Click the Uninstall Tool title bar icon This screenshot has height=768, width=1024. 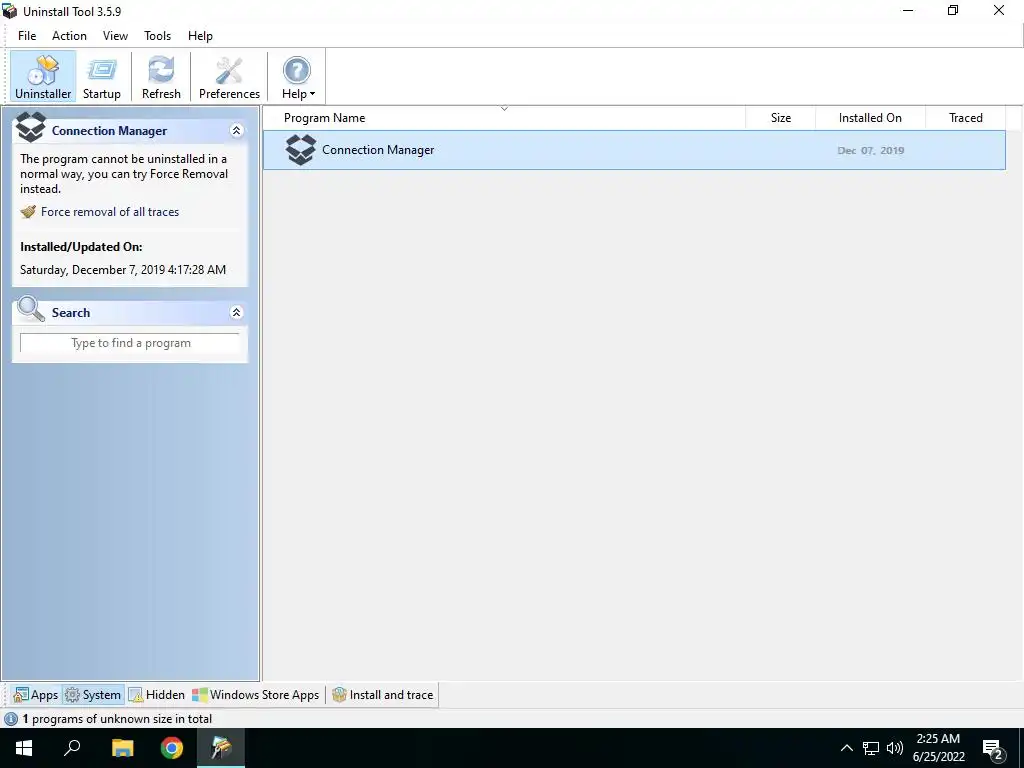(x=10, y=11)
